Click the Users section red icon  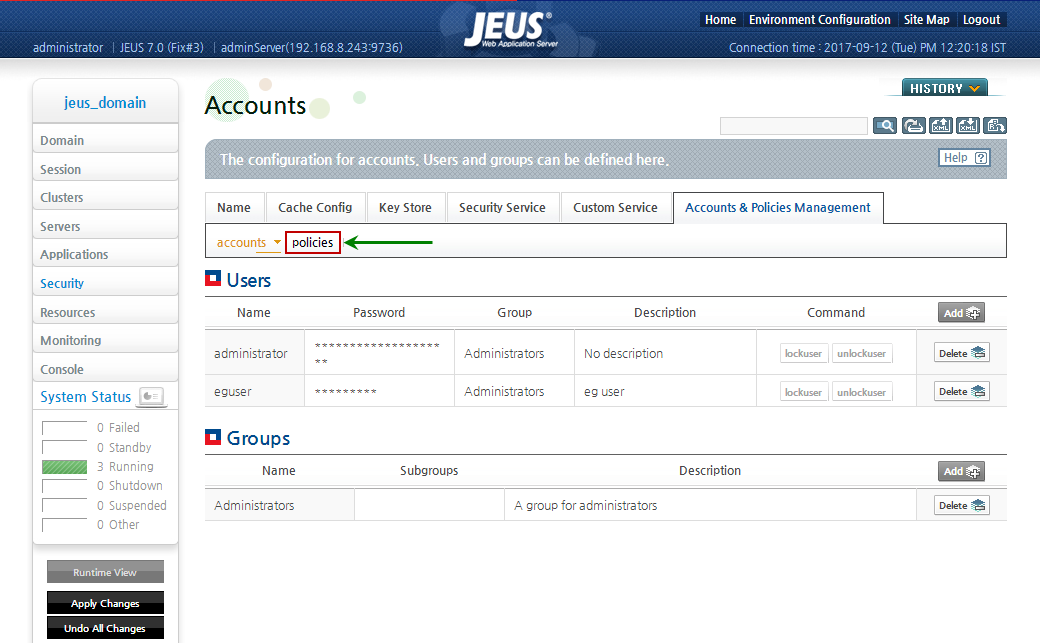coord(213,279)
